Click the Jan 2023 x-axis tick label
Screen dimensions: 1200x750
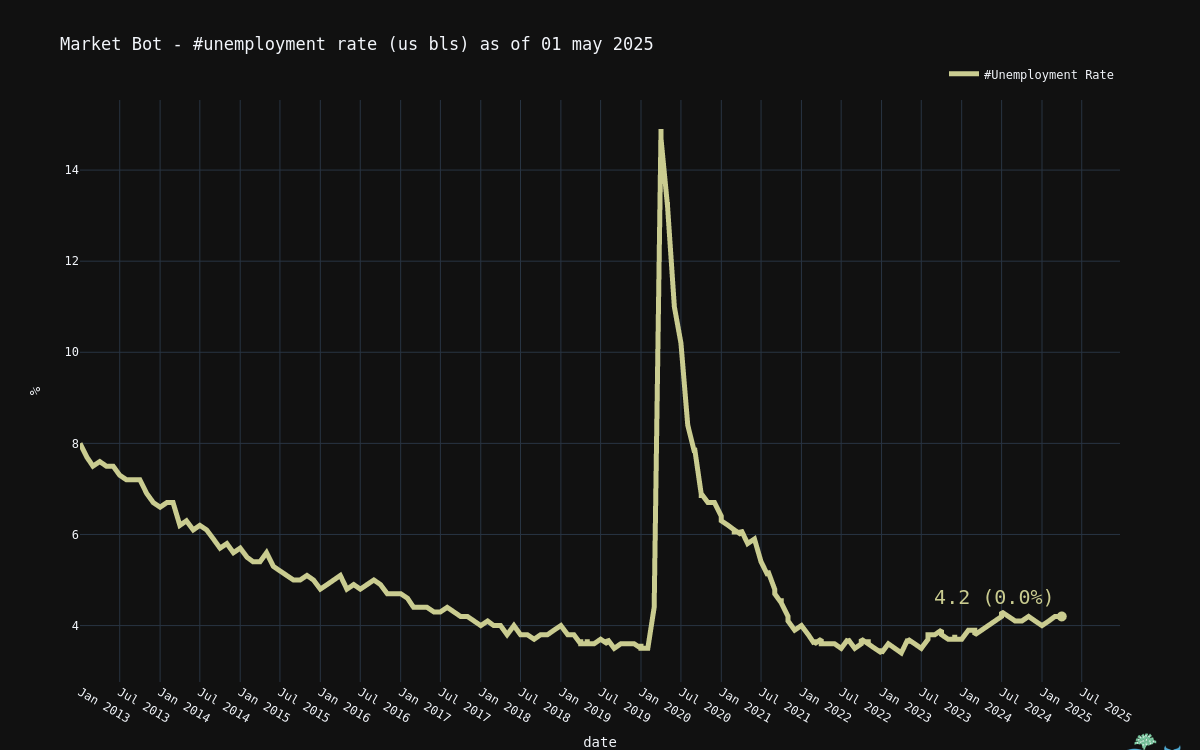[904, 705]
